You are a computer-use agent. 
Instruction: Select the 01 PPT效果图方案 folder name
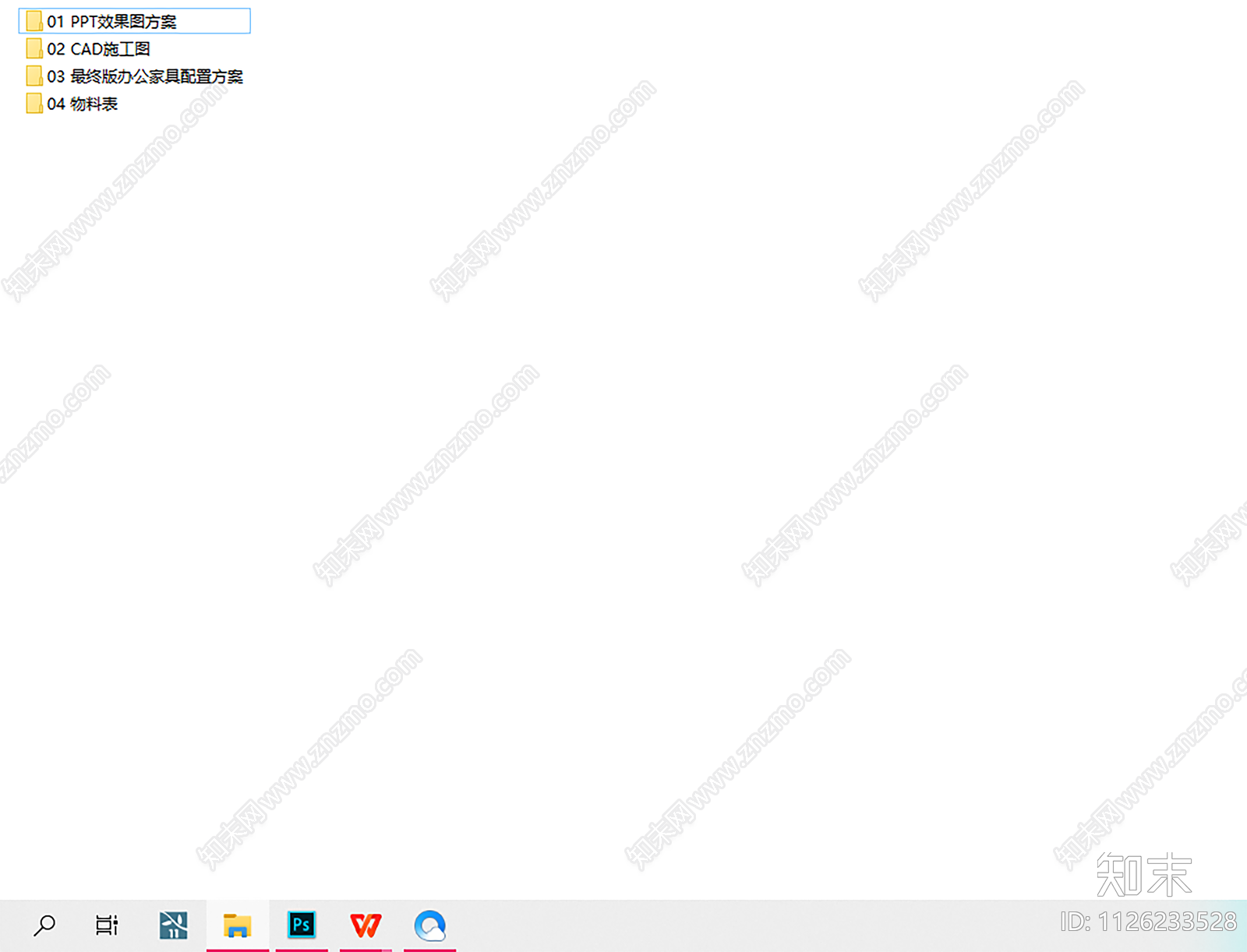(x=111, y=22)
